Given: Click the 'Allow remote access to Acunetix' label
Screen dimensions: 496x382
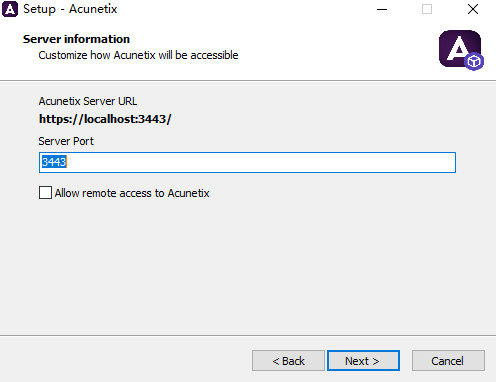Looking at the screenshot, I should point(132,193).
